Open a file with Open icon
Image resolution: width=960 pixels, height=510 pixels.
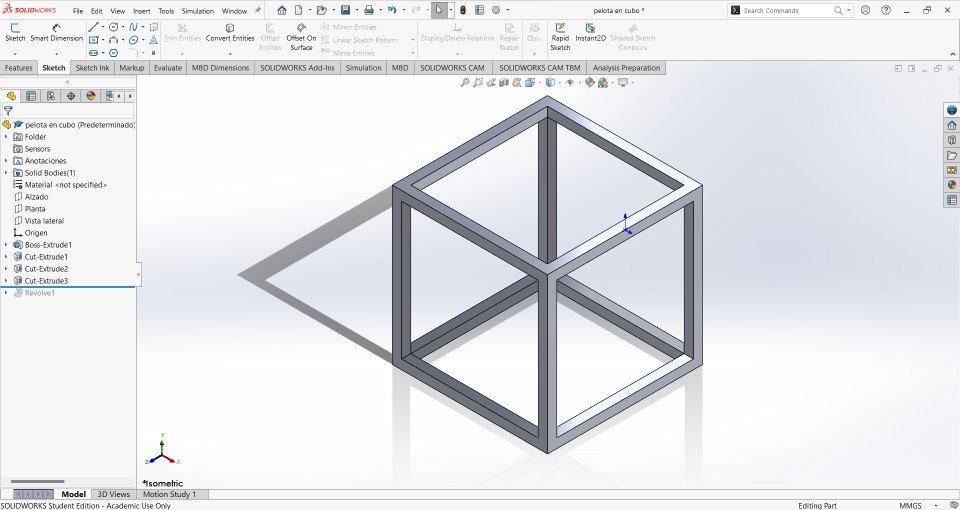click(x=321, y=10)
